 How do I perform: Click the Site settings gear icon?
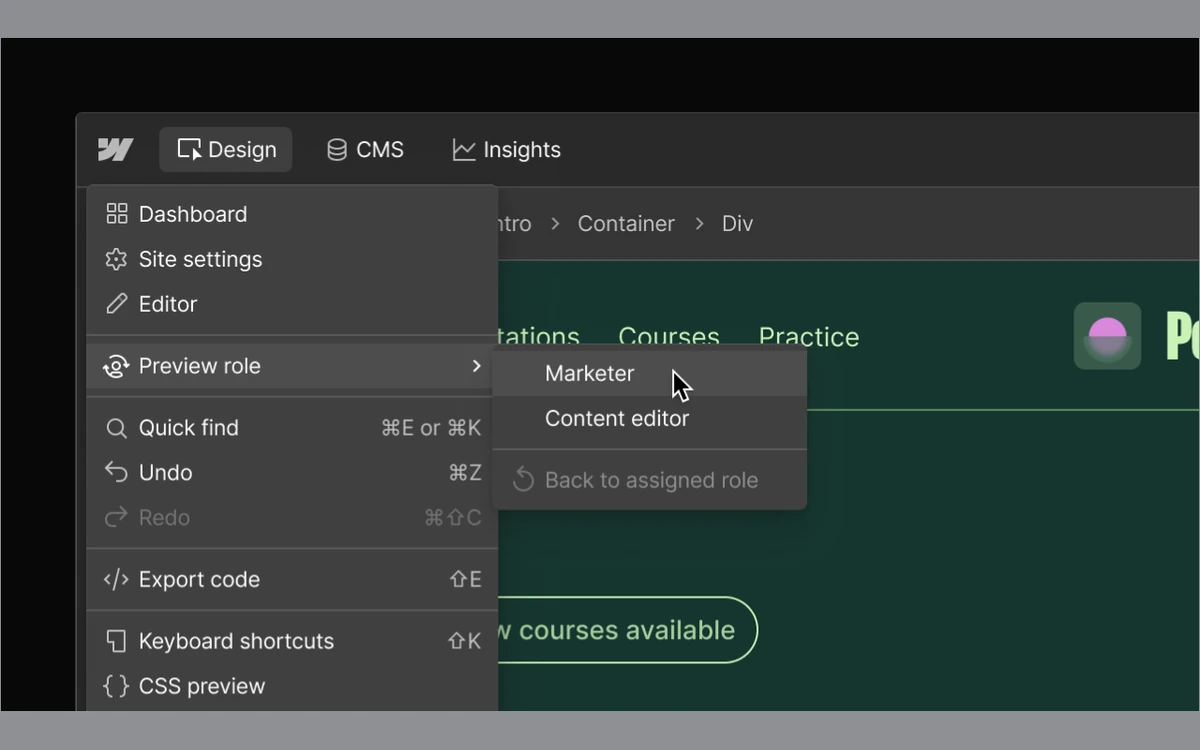117,259
